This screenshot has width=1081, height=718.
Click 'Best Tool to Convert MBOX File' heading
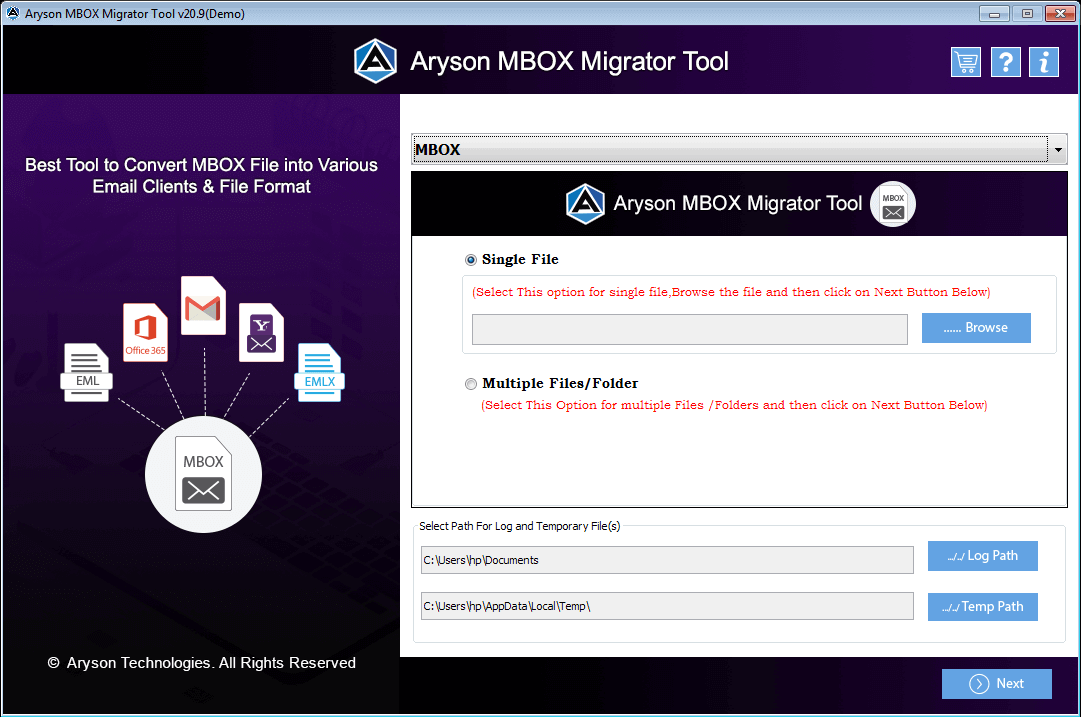click(201, 176)
